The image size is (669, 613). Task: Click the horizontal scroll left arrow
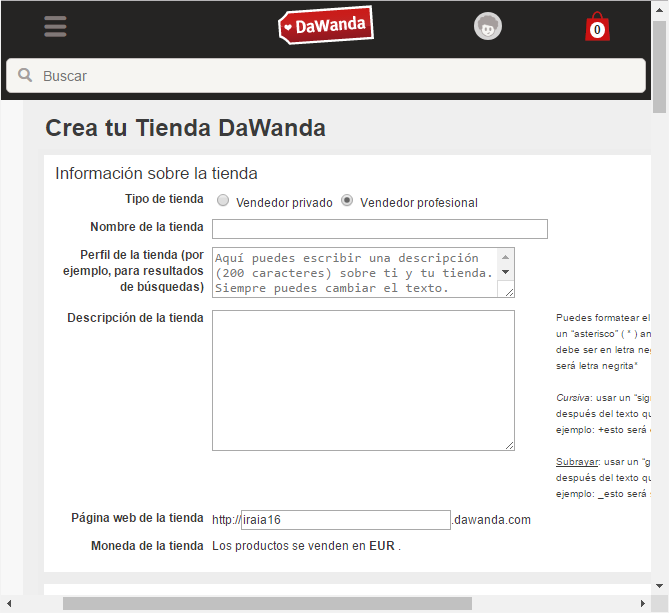coord(9,604)
